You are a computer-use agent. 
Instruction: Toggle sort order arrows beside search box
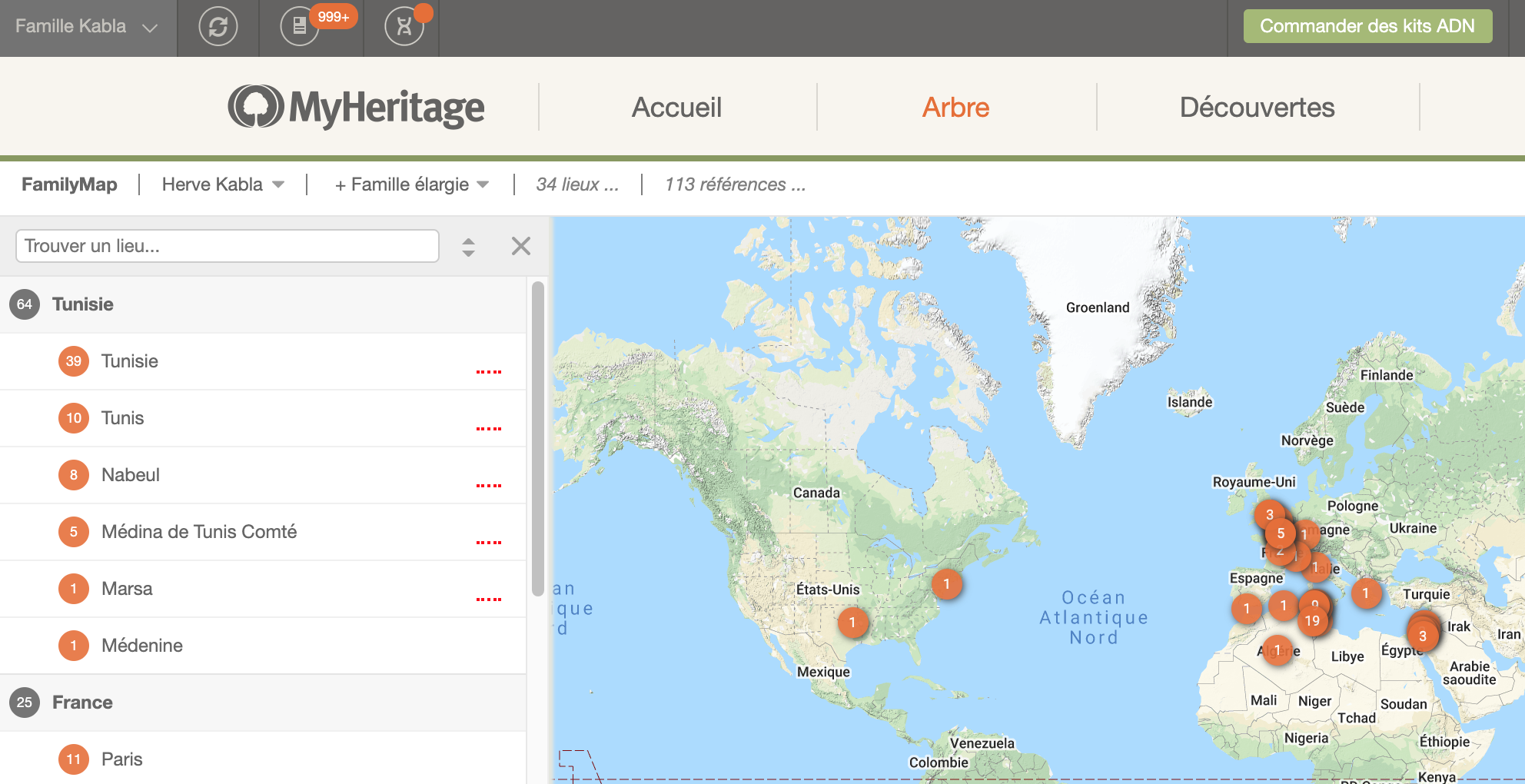click(468, 247)
